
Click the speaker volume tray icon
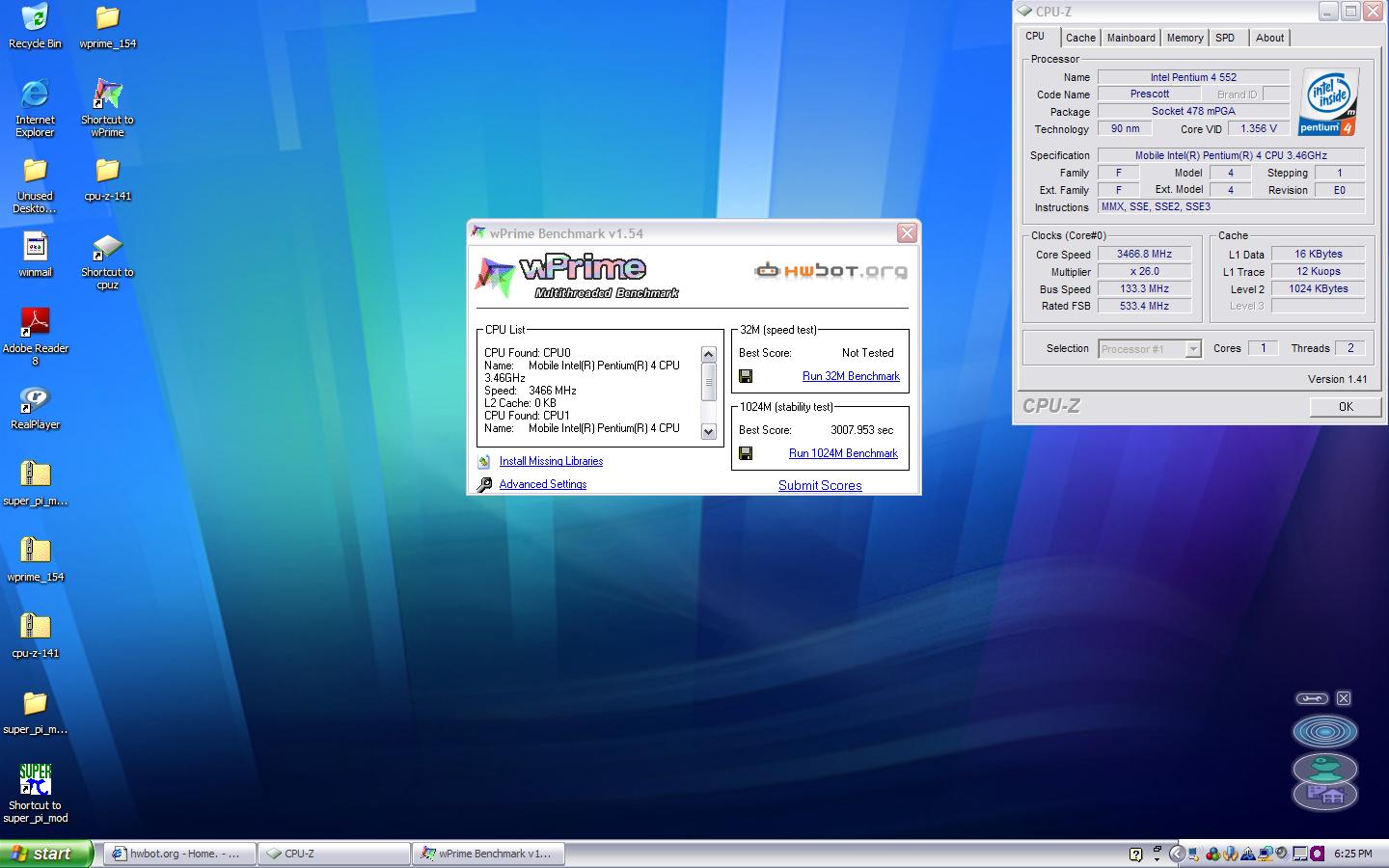1282,854
